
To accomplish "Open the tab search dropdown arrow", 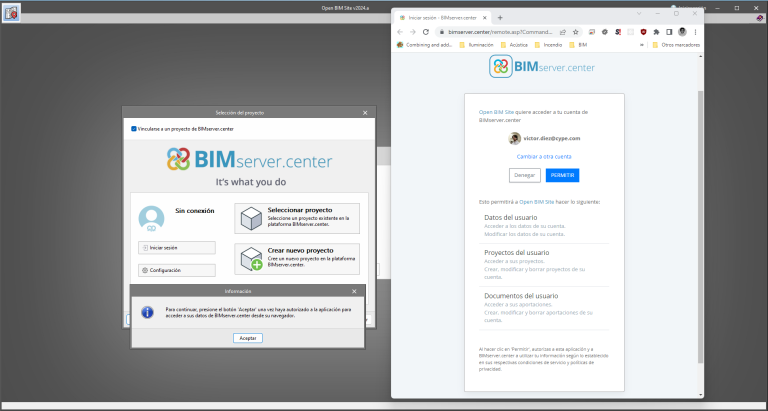I will [x=639, y=14].
